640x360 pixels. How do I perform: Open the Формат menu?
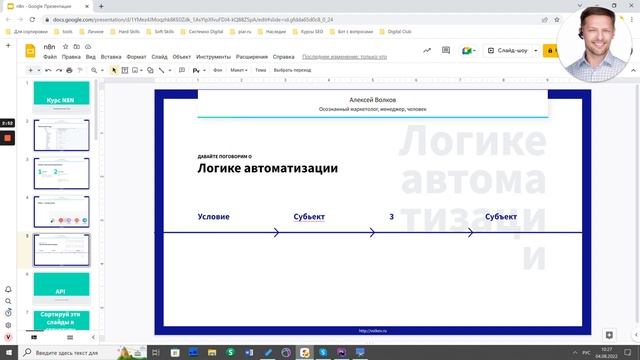click(136, 57)
